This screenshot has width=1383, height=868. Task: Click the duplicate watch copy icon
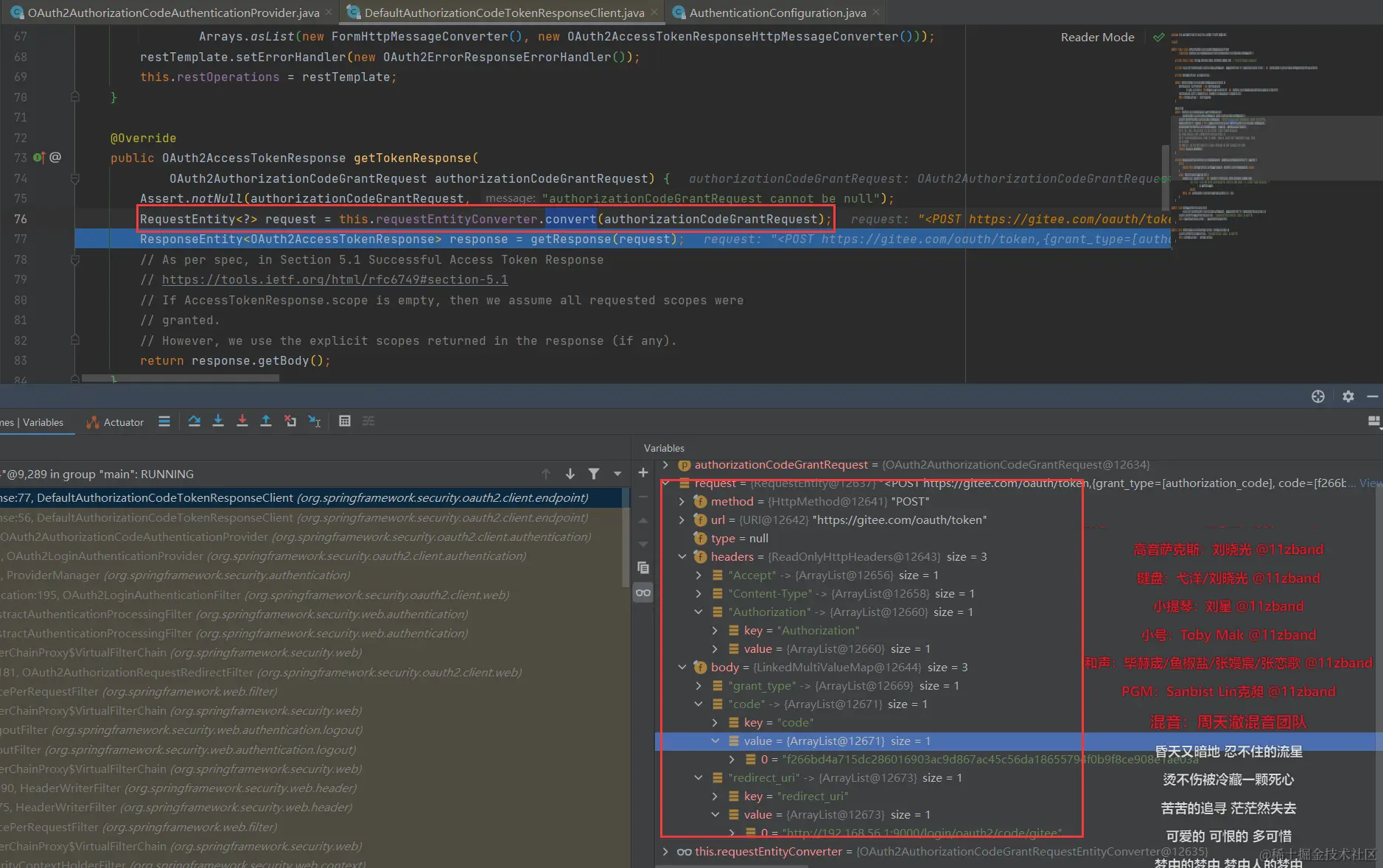coord(643,567)
